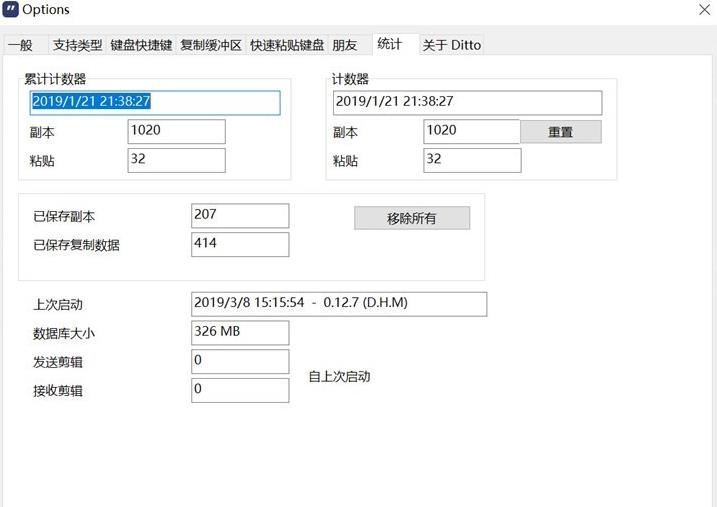Click the 重置 button
The image size is (717, 507).
(561, 132)
